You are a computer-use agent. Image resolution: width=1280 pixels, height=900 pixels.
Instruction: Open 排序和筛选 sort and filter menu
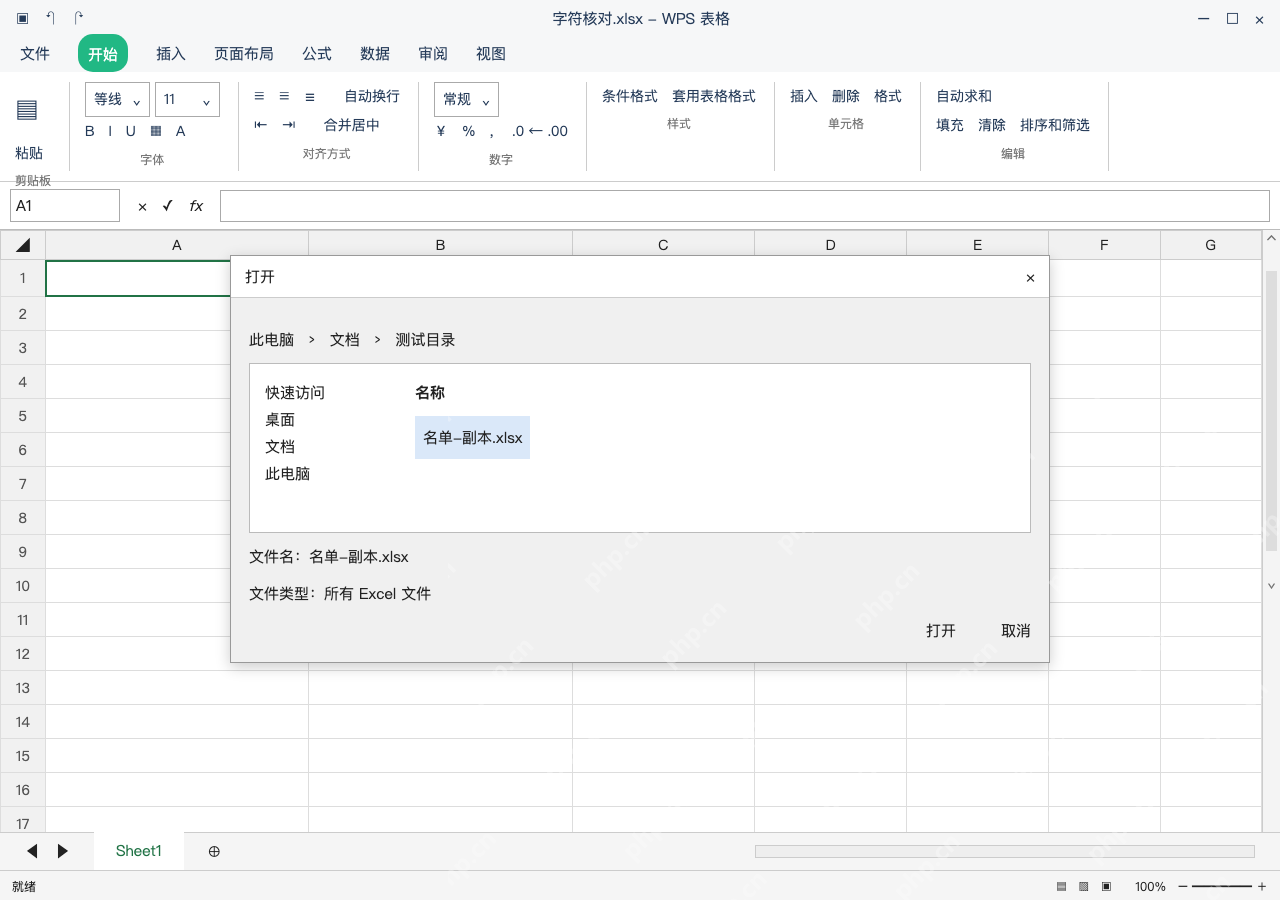coord(1055,125)
